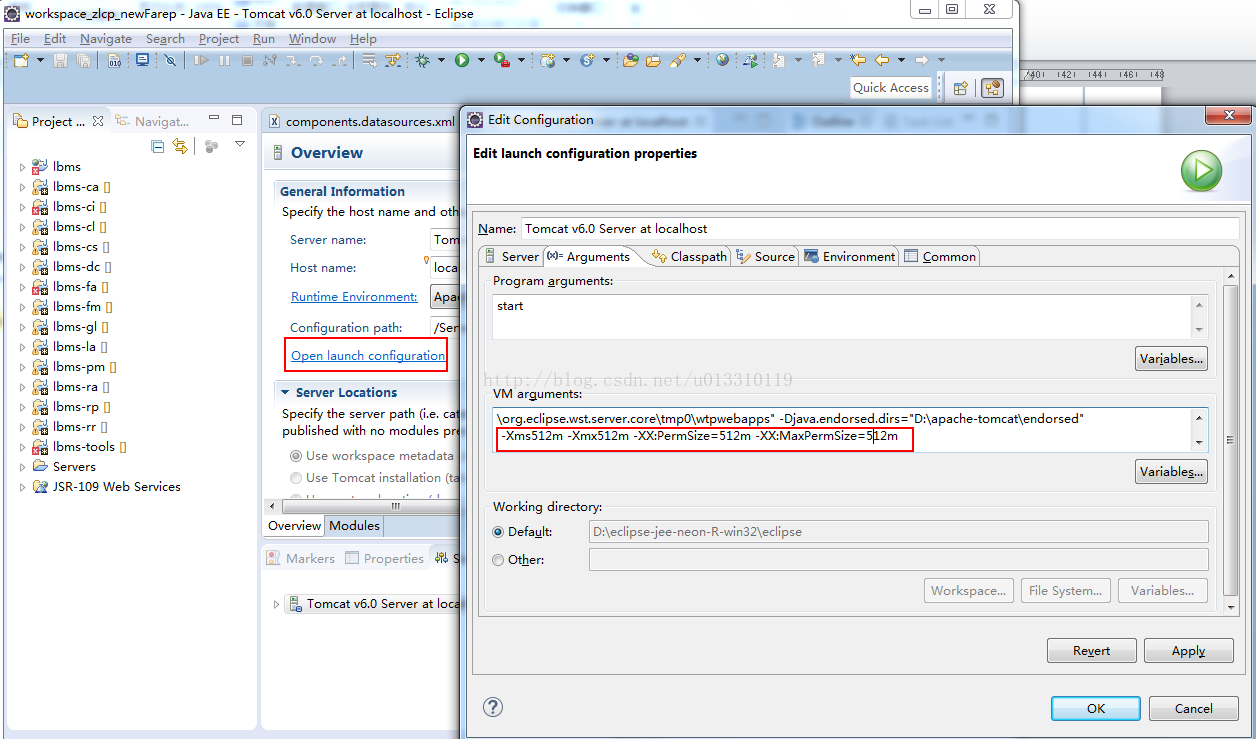The image size is (1256, 739).
Task: Click the Apply button
Action: 1188,650
